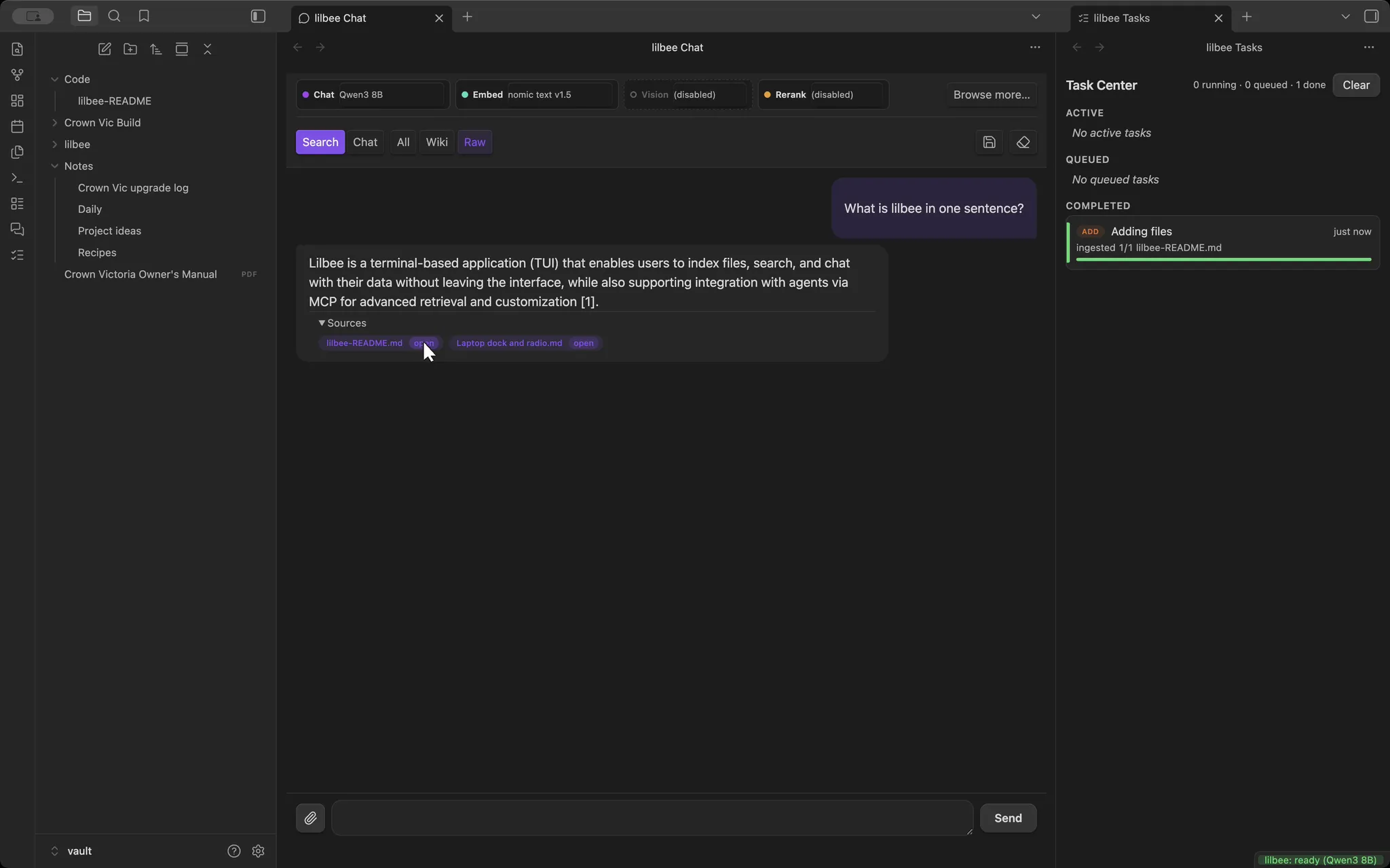Viewport: 1390px width, 868px height.
Task: Click the auto-reveal current file icon
Action: point(182,49)
